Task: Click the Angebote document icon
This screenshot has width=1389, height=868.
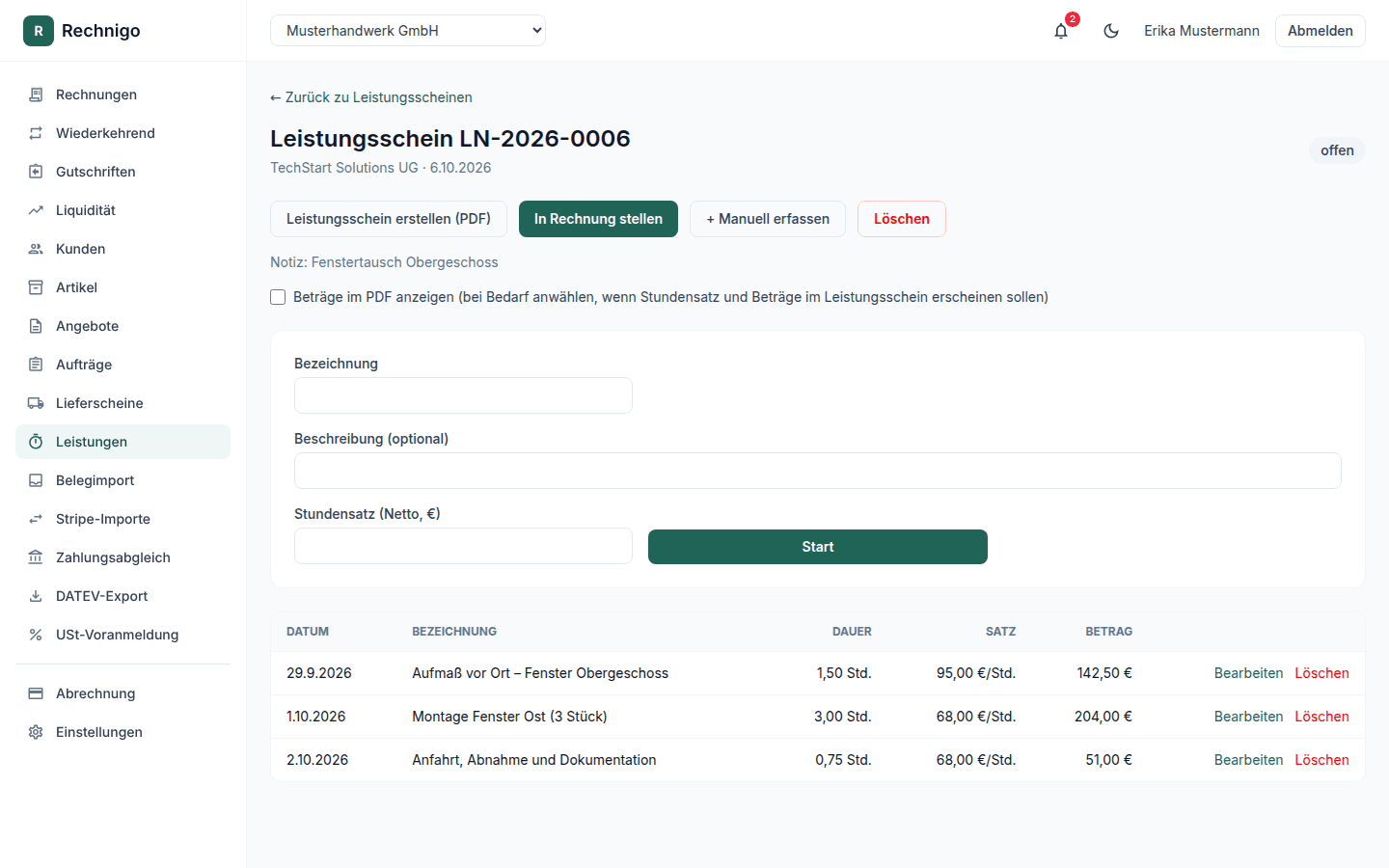Action: coord(36,326)
